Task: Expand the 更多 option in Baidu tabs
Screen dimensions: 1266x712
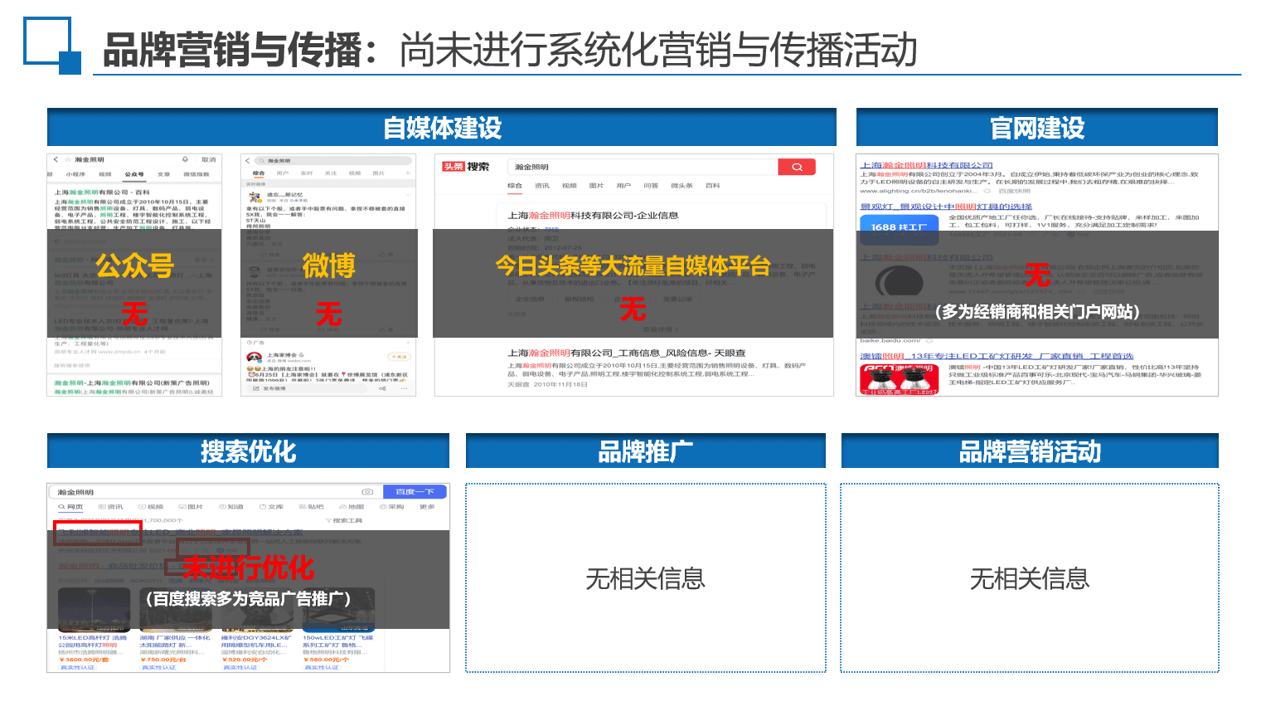Action: pyautogui.click(x=427, y=507)
